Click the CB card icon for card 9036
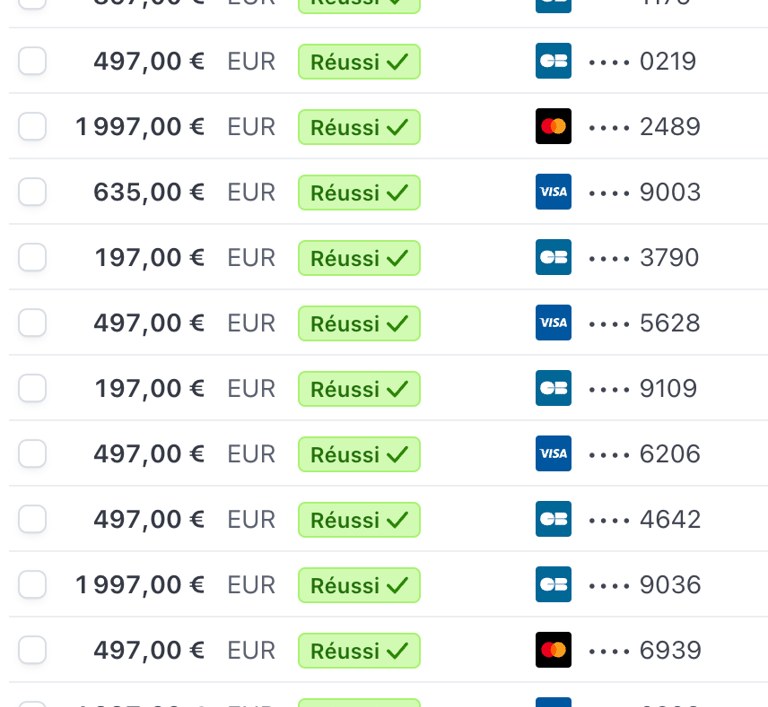 tap(553, 584)
